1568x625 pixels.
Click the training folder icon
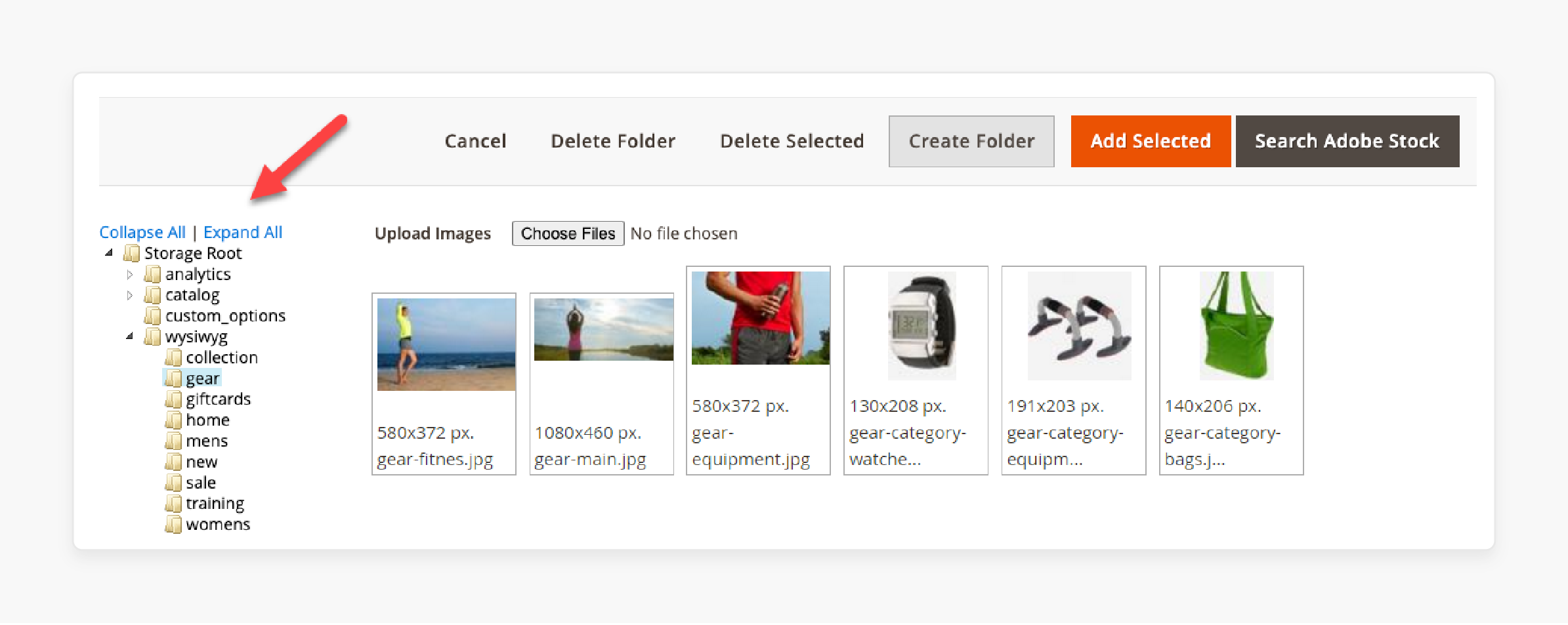point(173,504)
